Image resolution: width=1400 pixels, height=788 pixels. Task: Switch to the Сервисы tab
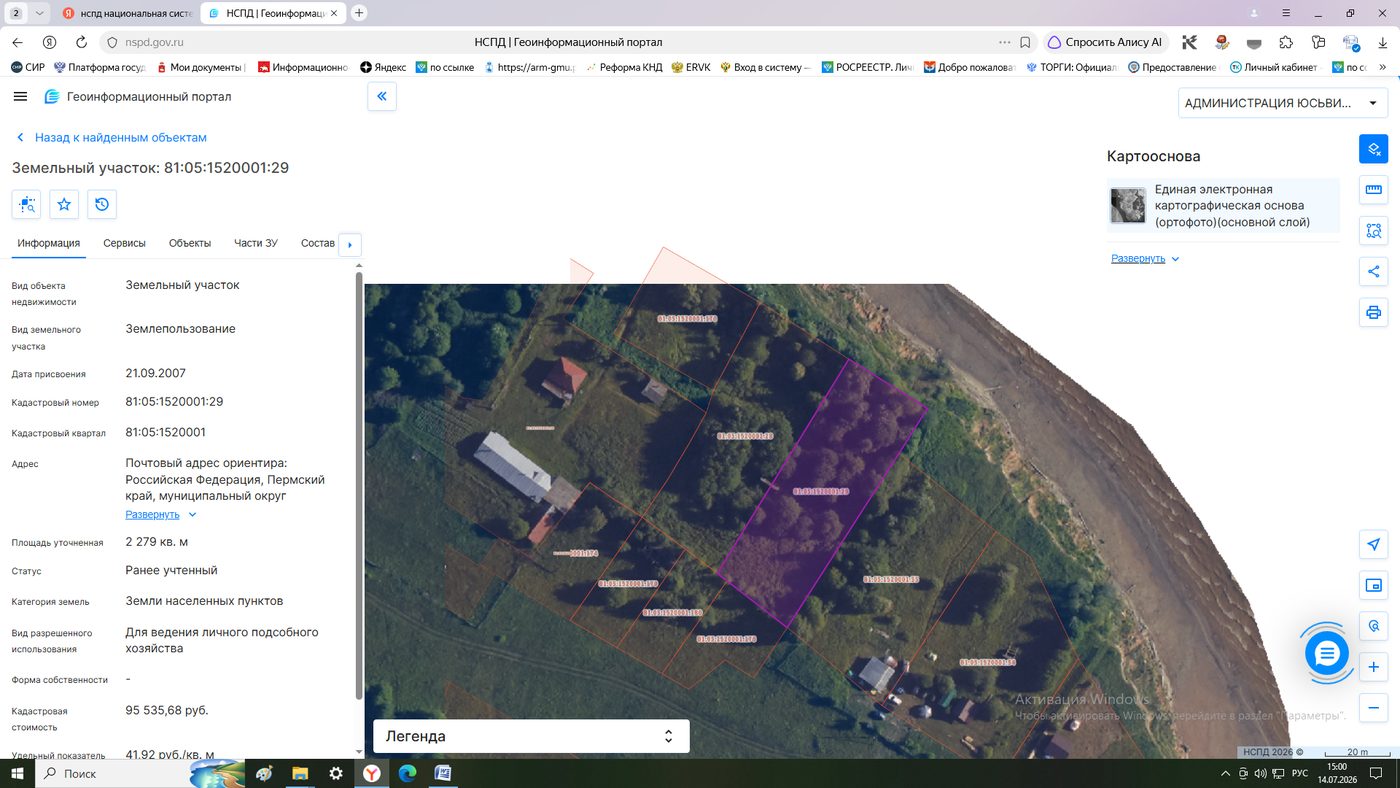(x=124, y=243)
